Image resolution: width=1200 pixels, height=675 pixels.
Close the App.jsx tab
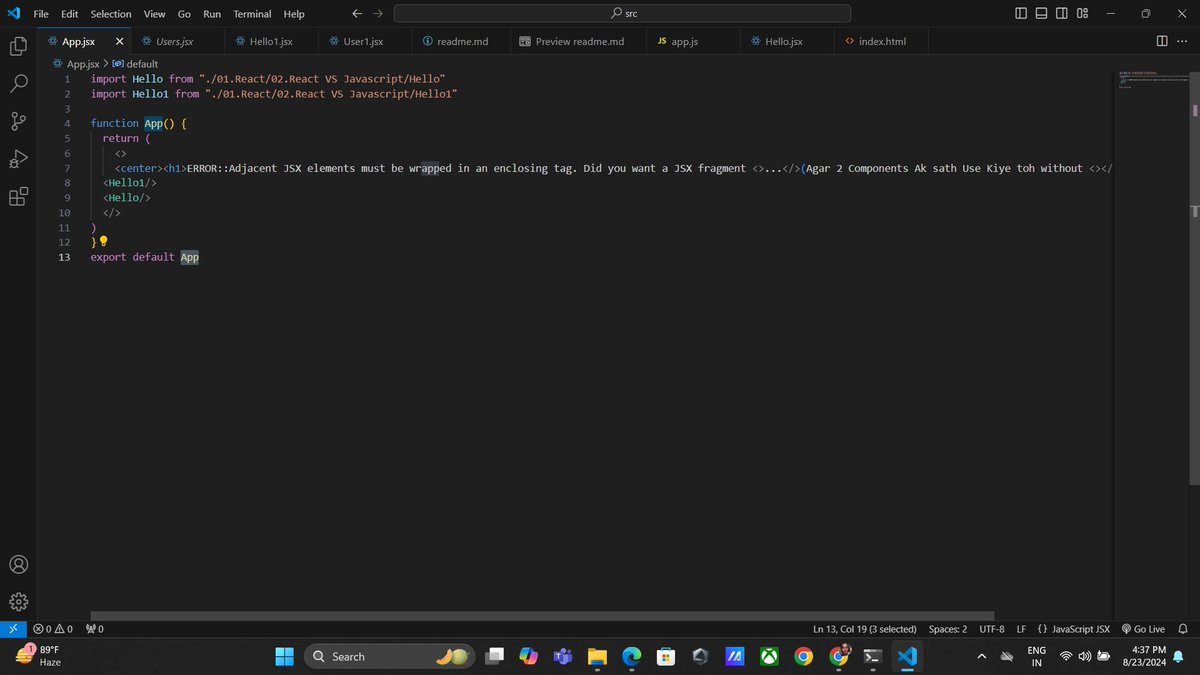tap(120, 42)
